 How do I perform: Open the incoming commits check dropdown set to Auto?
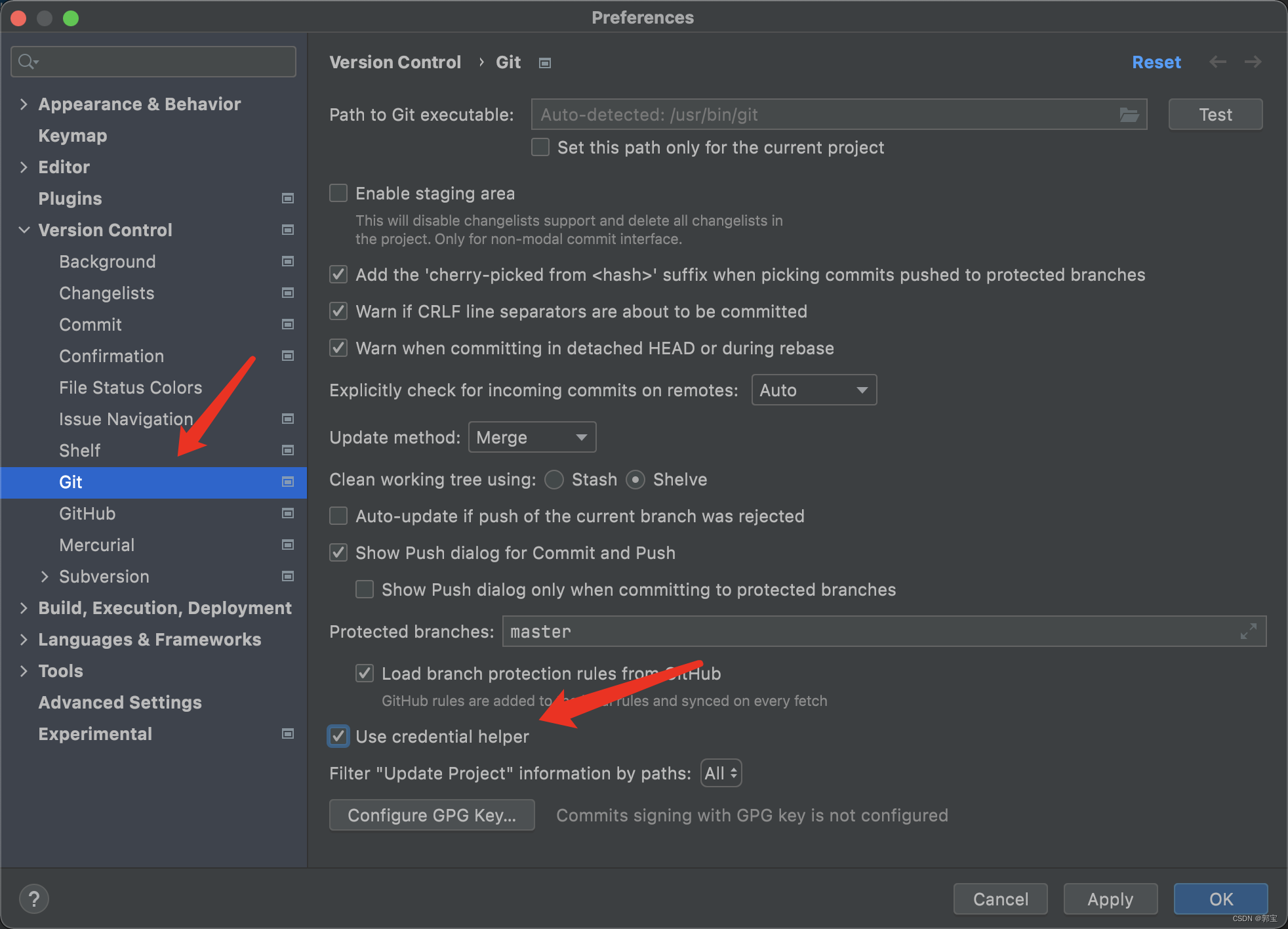pyautogui.click(x=814, y=390)
